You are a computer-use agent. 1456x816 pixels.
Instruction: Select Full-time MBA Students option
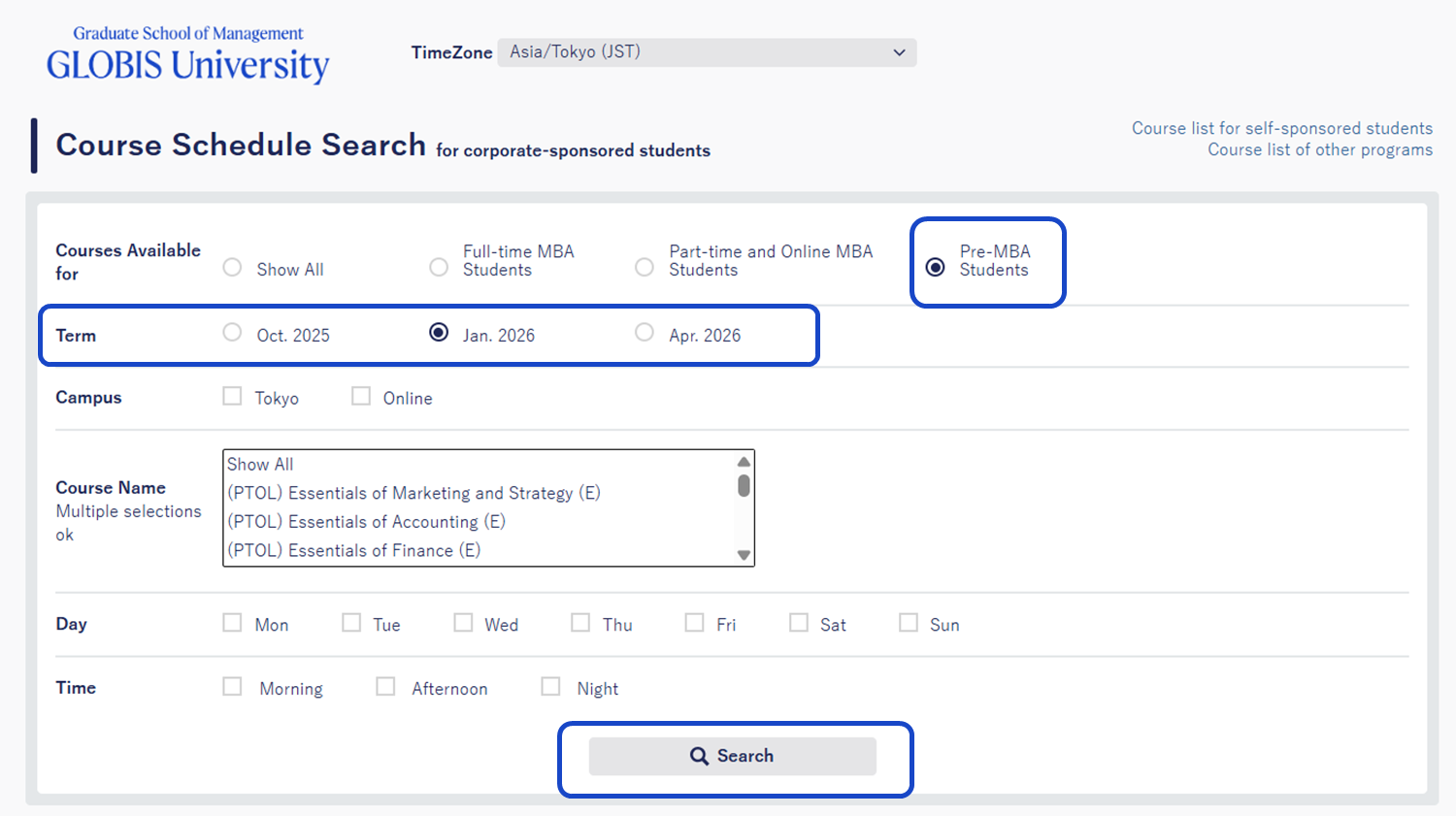pyautogui.click(x=439, y=268)
